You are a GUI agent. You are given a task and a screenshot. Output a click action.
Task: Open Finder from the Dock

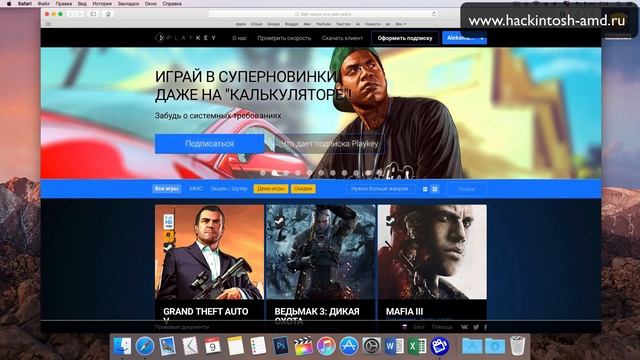tap(122, 346)
